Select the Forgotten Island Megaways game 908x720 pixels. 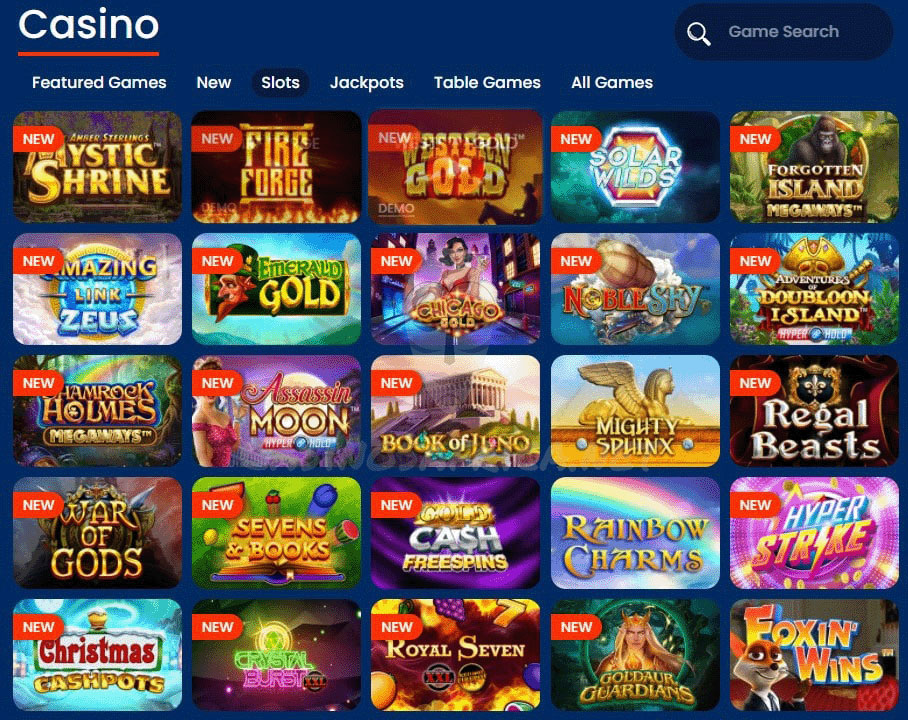coord(814,167)
